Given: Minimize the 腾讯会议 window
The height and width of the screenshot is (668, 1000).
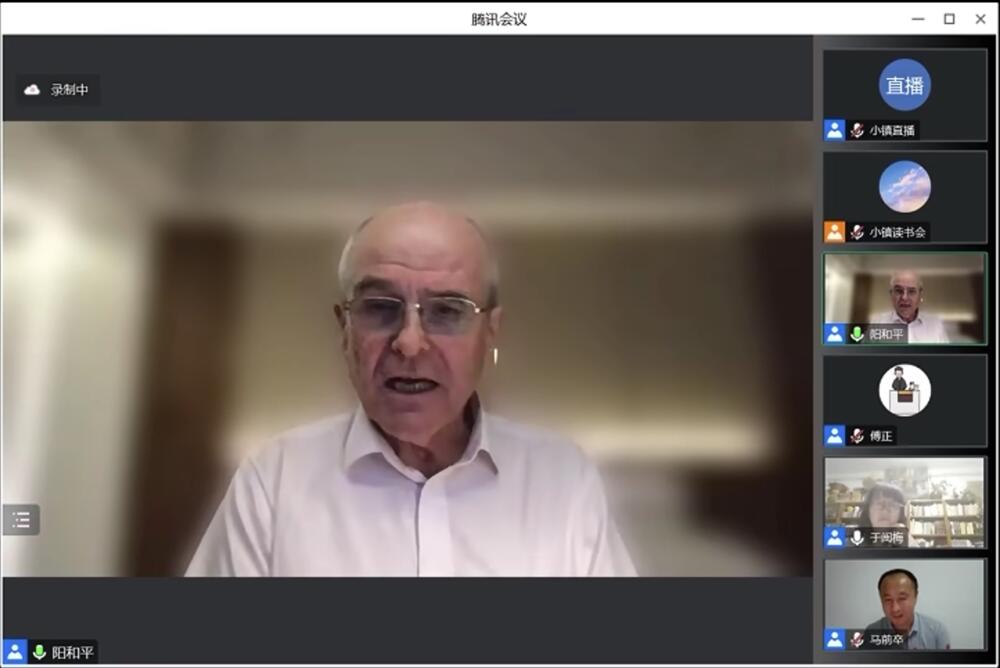Looking at the screenshot, I should coord(918,19).
